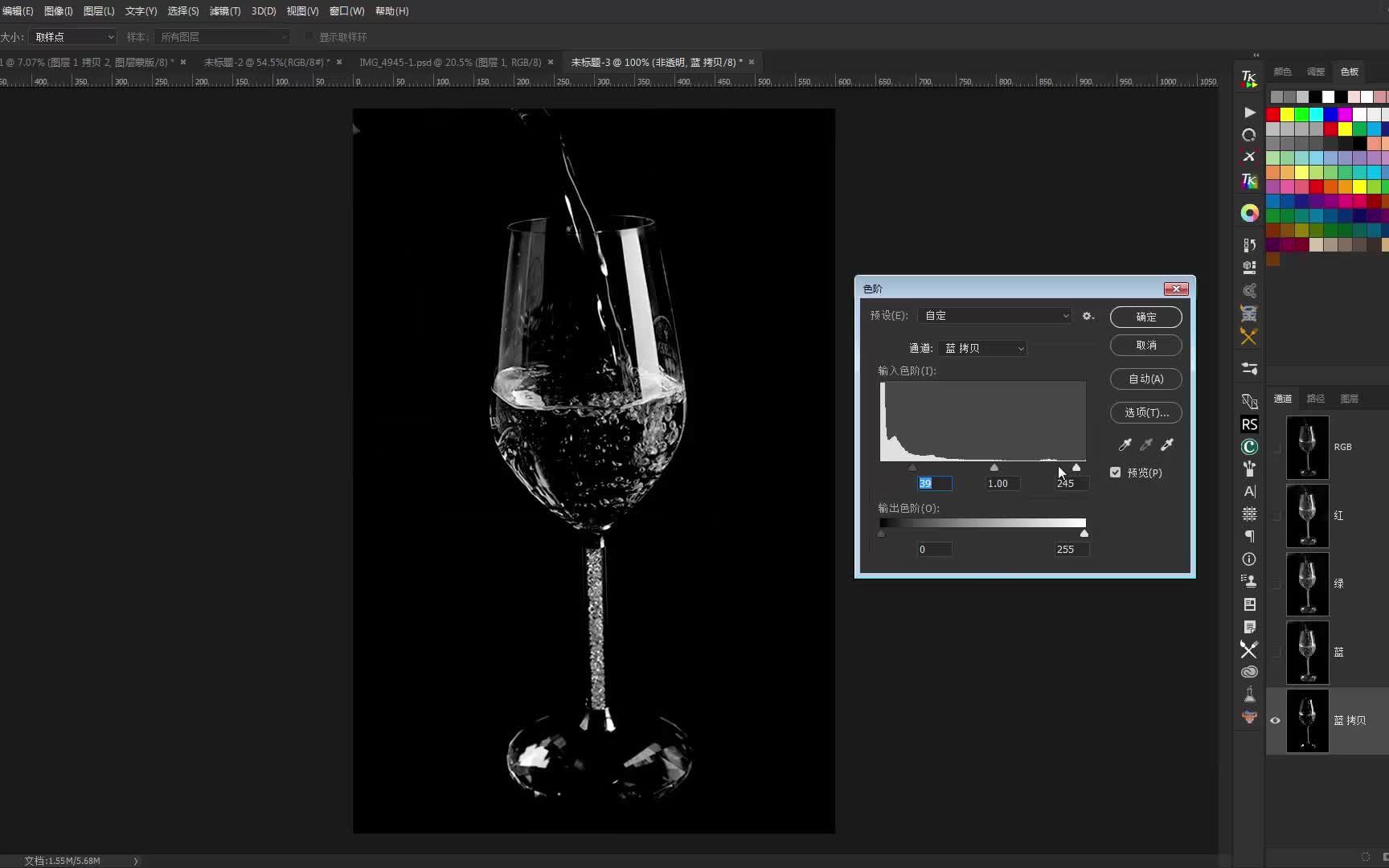
Task: Open the Character panel A icon
Action: pos(1249,491)
